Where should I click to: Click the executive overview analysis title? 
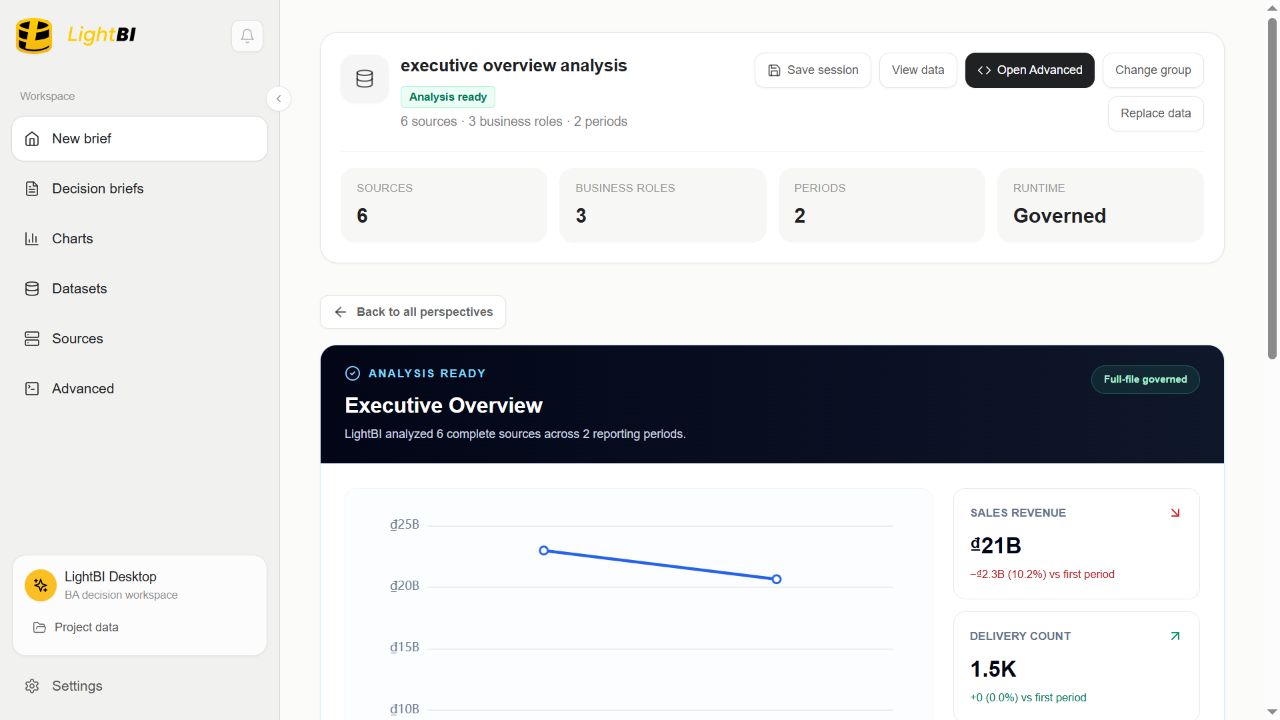point(514,65)
